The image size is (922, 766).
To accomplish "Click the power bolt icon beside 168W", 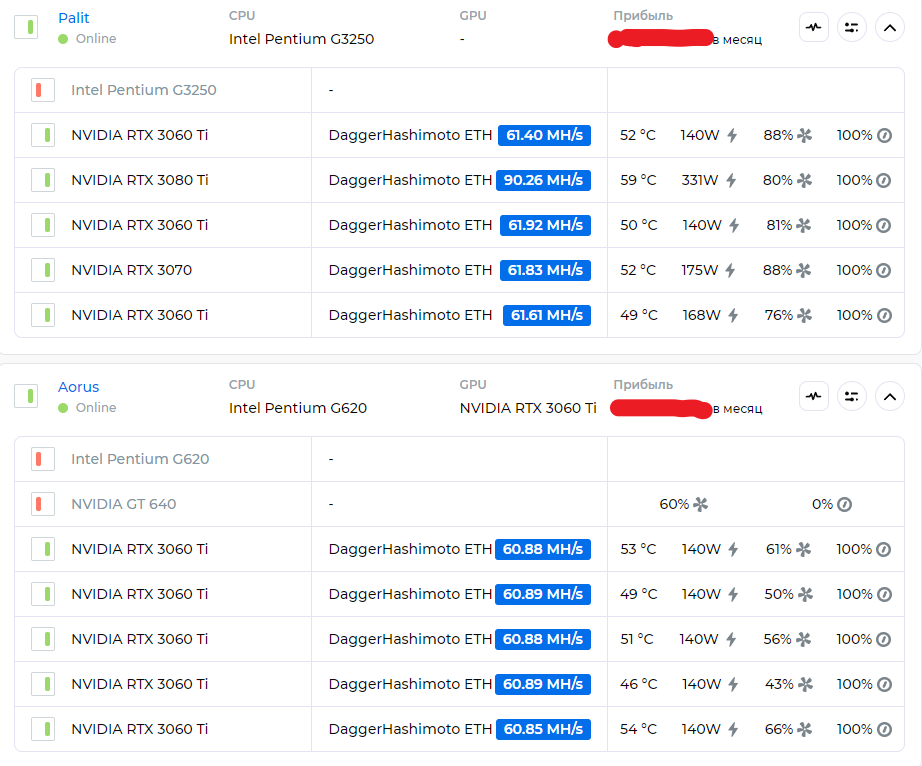I will coord(733,316).
